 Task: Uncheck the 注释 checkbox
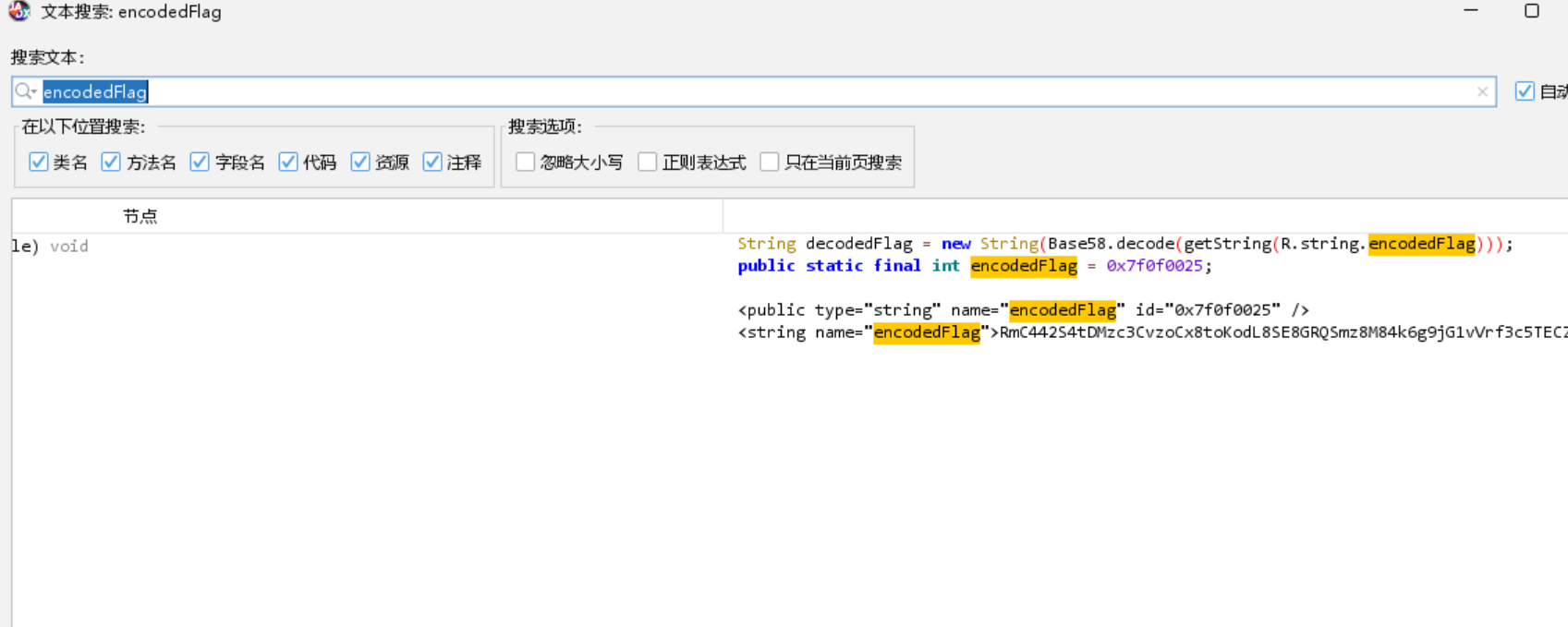click(x=432, y=163)
